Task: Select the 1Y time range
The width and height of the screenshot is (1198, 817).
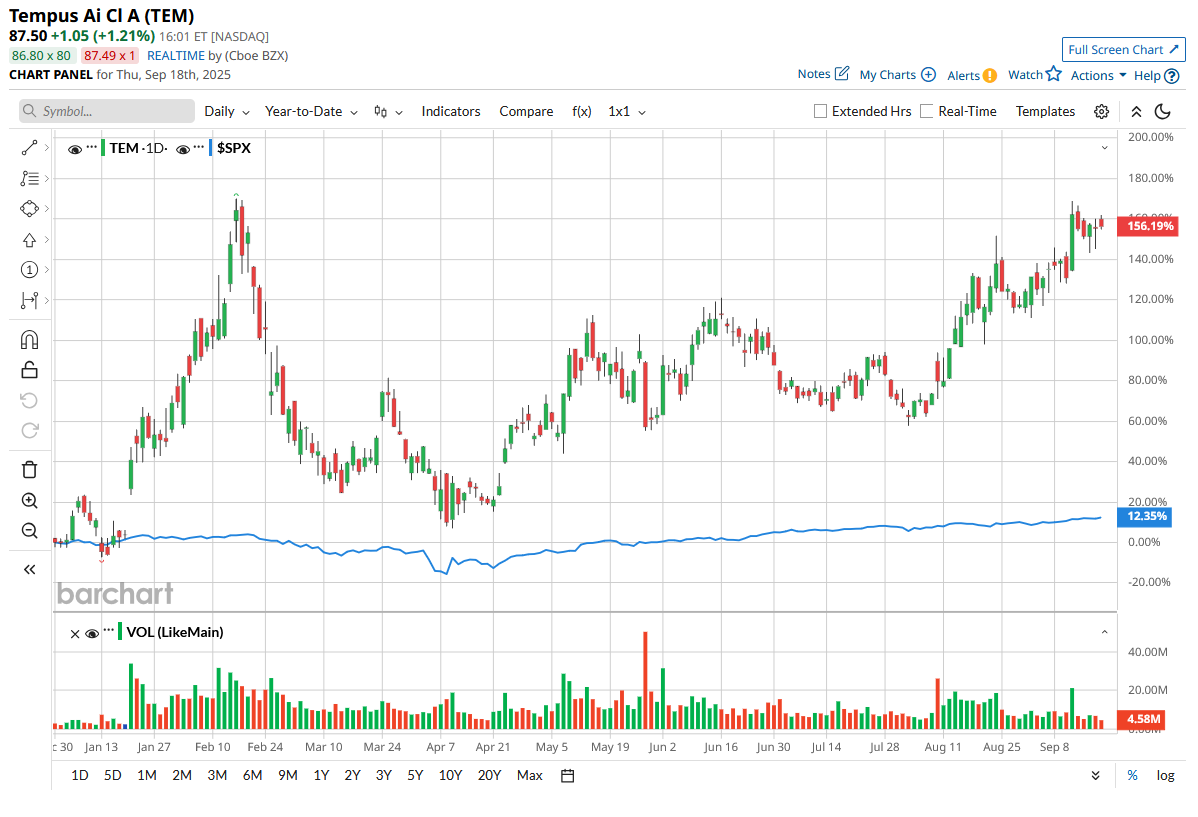Action: point(321,776)
